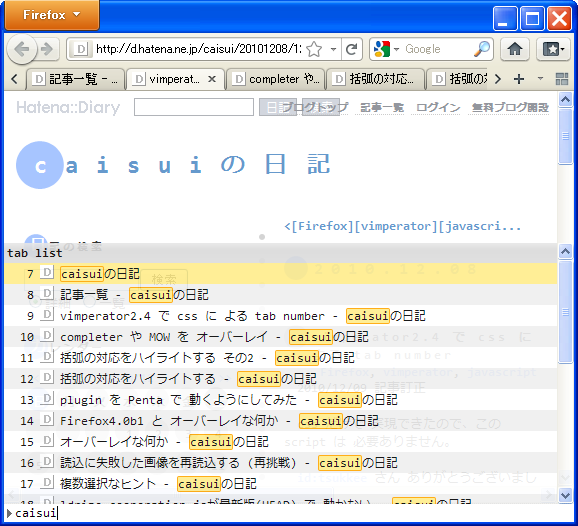Click the tab list scrollbar down arrow
Image resolution: width=578 pixels, height=526 pixels.
565,495
